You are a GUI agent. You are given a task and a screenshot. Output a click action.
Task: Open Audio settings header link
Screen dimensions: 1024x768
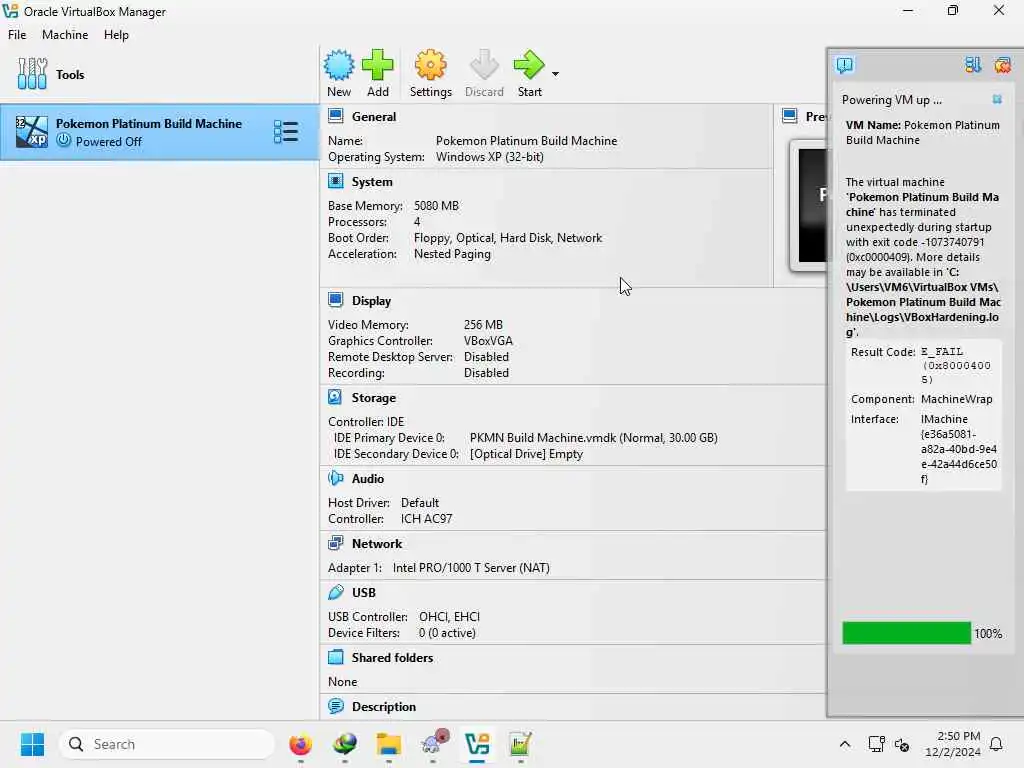pyautogui.click(x=368, y=479)
